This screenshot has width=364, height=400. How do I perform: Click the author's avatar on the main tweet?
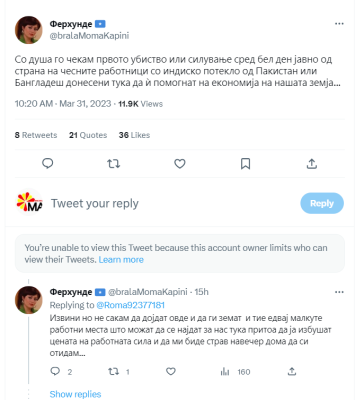(x=29, y=30)
